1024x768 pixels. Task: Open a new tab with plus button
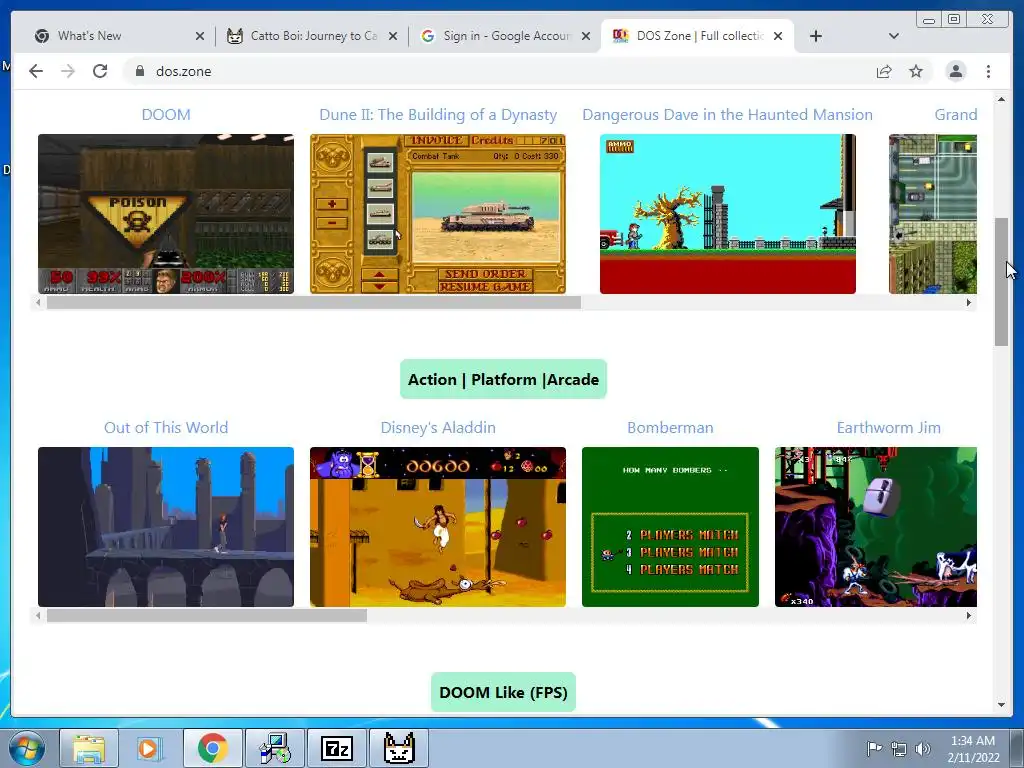pyautogui.click(x=816, y=36)
